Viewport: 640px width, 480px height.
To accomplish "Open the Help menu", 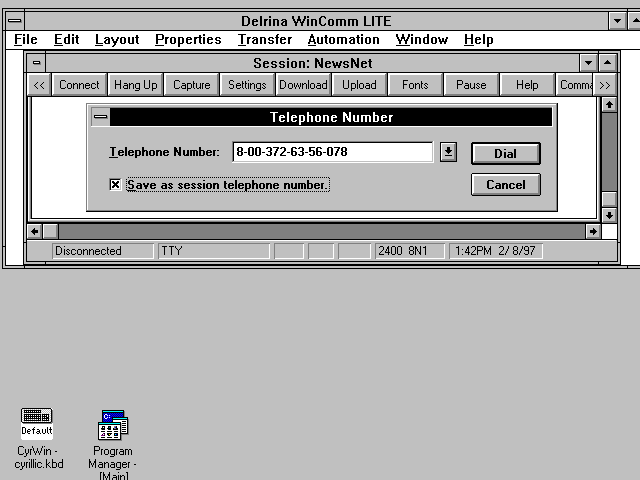I will click(478, 40).
